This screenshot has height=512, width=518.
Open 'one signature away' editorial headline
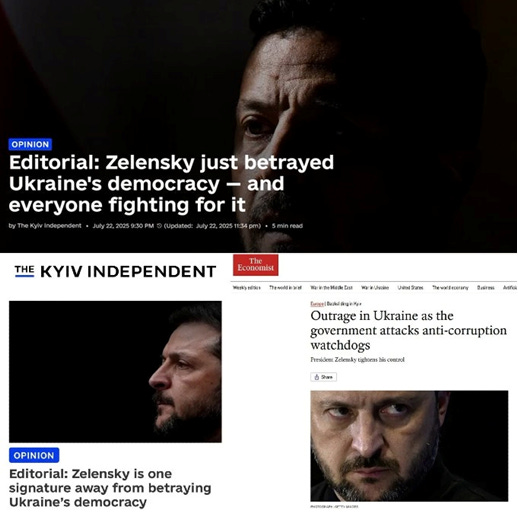(x=110, y=488)
